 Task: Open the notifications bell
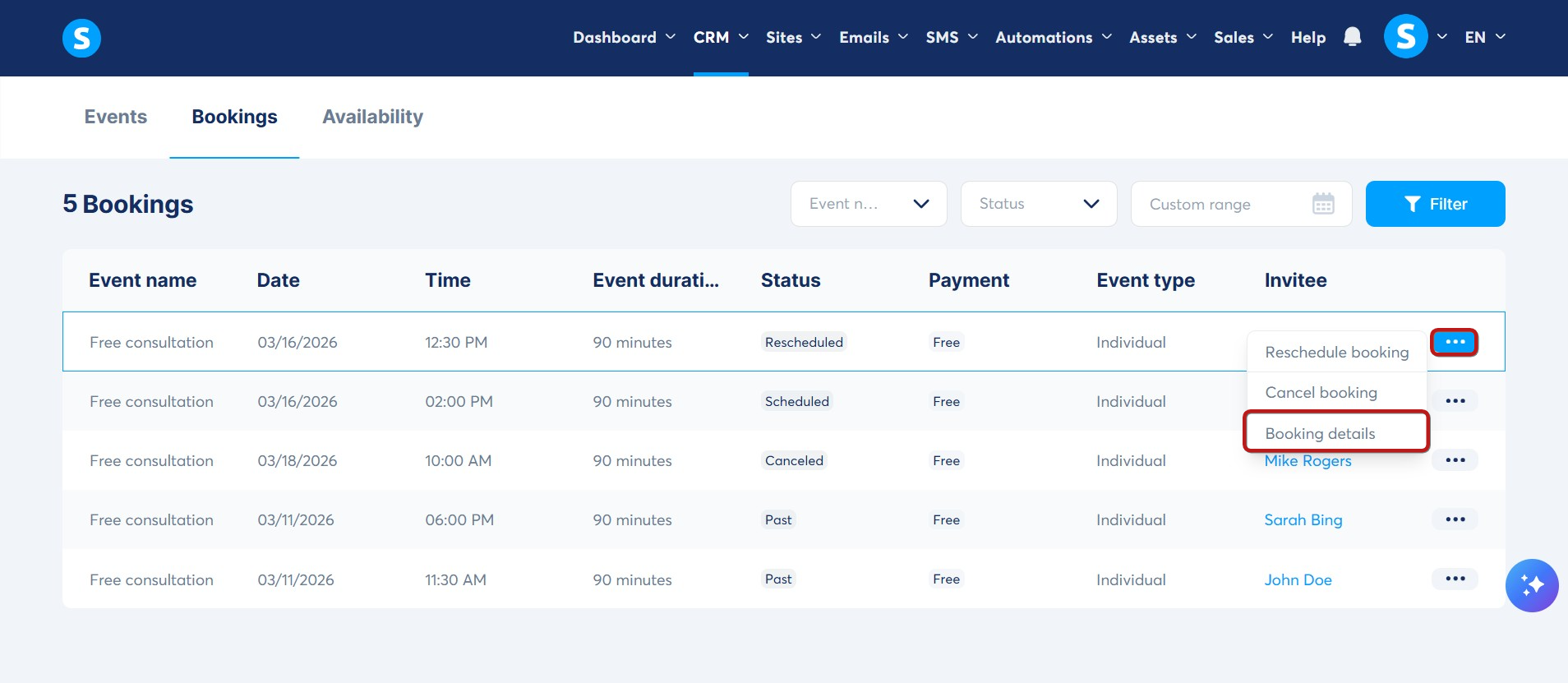[1352, 37]
